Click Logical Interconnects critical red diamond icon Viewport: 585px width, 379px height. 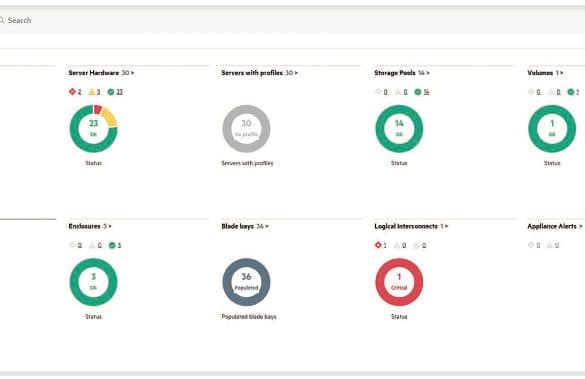coord(378,245)
